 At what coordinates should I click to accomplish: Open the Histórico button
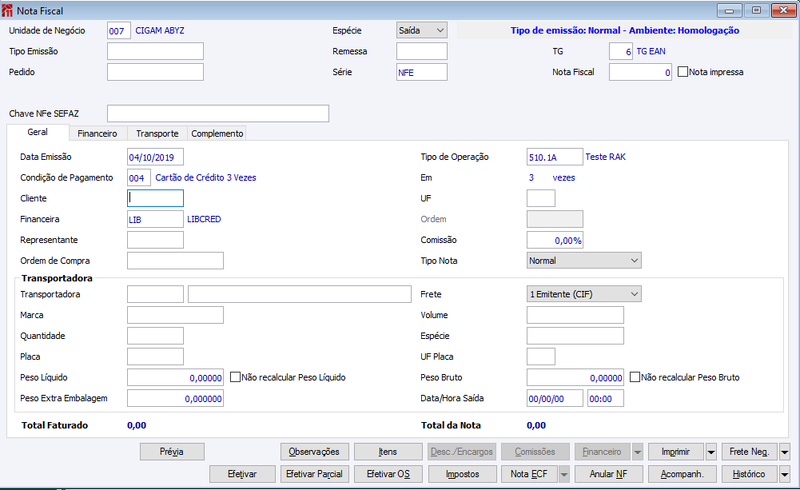(x=750, y=474)
